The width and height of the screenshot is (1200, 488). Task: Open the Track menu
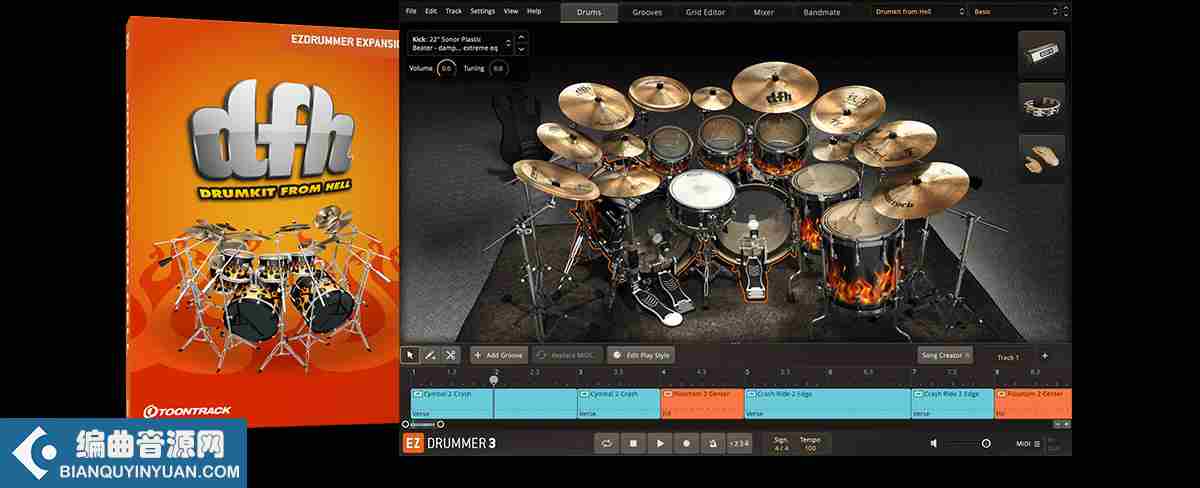click(454, 11)
